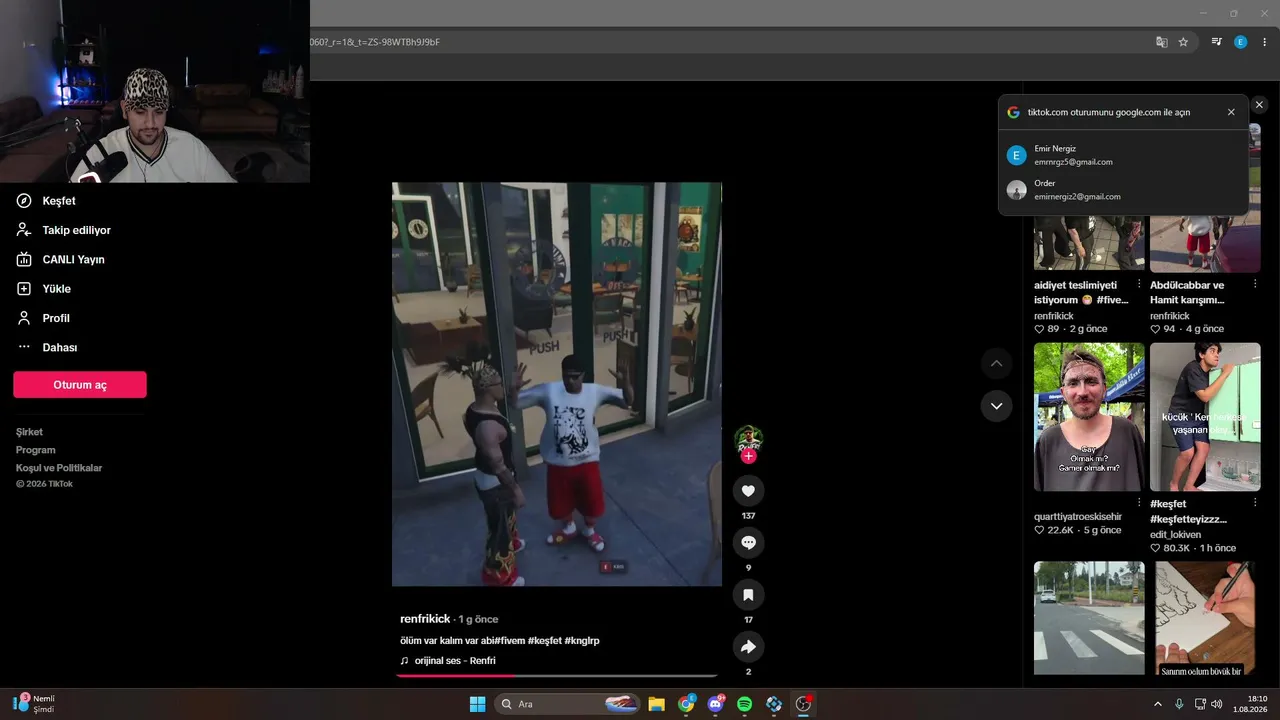Open Chrome from the taskbar

[x=686, y=704]
